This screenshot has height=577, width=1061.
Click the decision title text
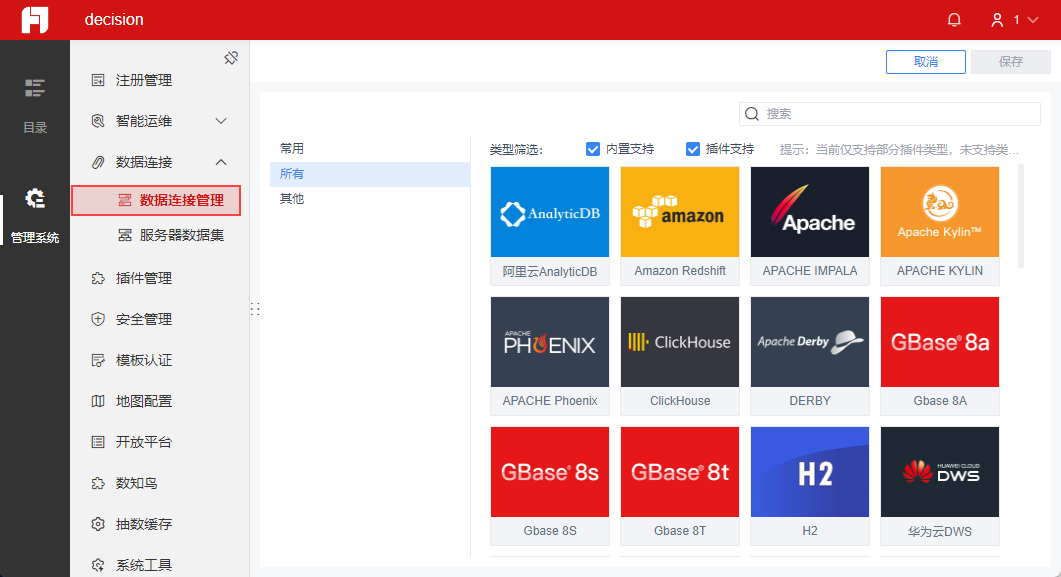(x=114, y=20)
